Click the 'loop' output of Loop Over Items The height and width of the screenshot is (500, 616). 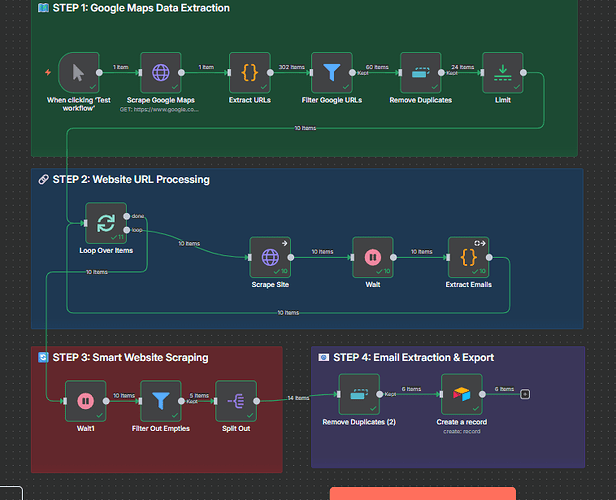pyautogui.click(x=126, y=230)
